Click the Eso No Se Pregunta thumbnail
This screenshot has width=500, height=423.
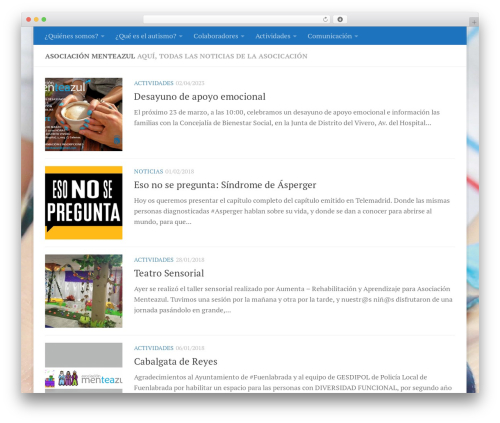point(84,203)
